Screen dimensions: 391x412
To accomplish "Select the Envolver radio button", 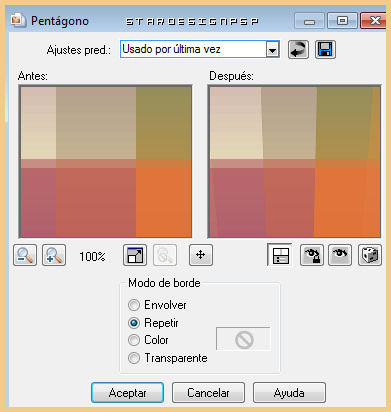I will (x=134, y=305).
